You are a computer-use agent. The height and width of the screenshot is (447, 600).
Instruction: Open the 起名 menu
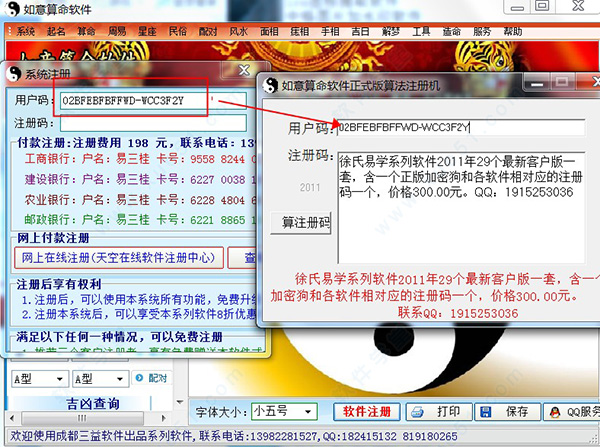pos(56,31)
